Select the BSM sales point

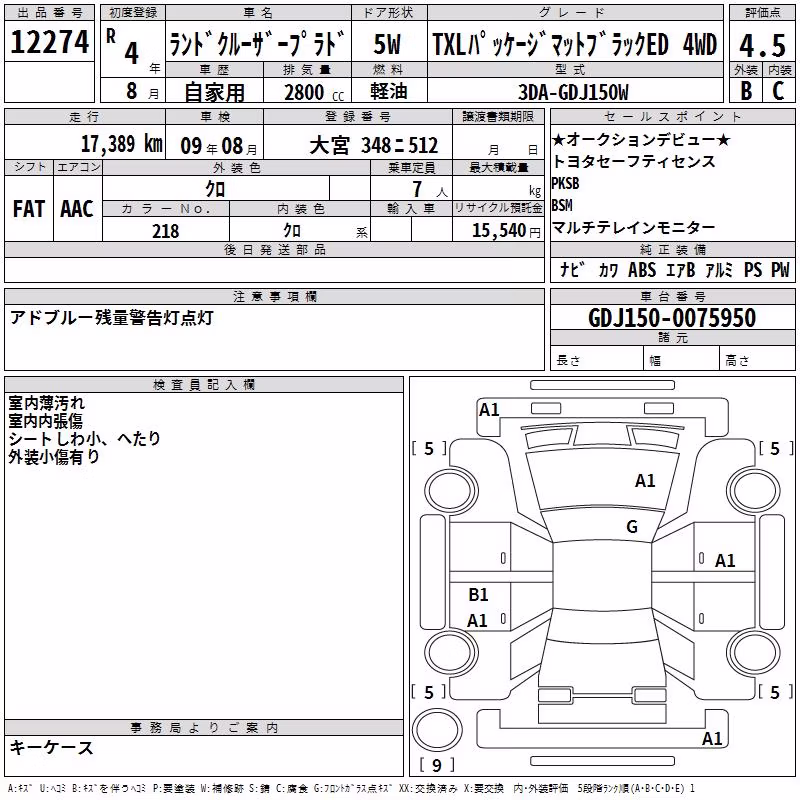562,205
